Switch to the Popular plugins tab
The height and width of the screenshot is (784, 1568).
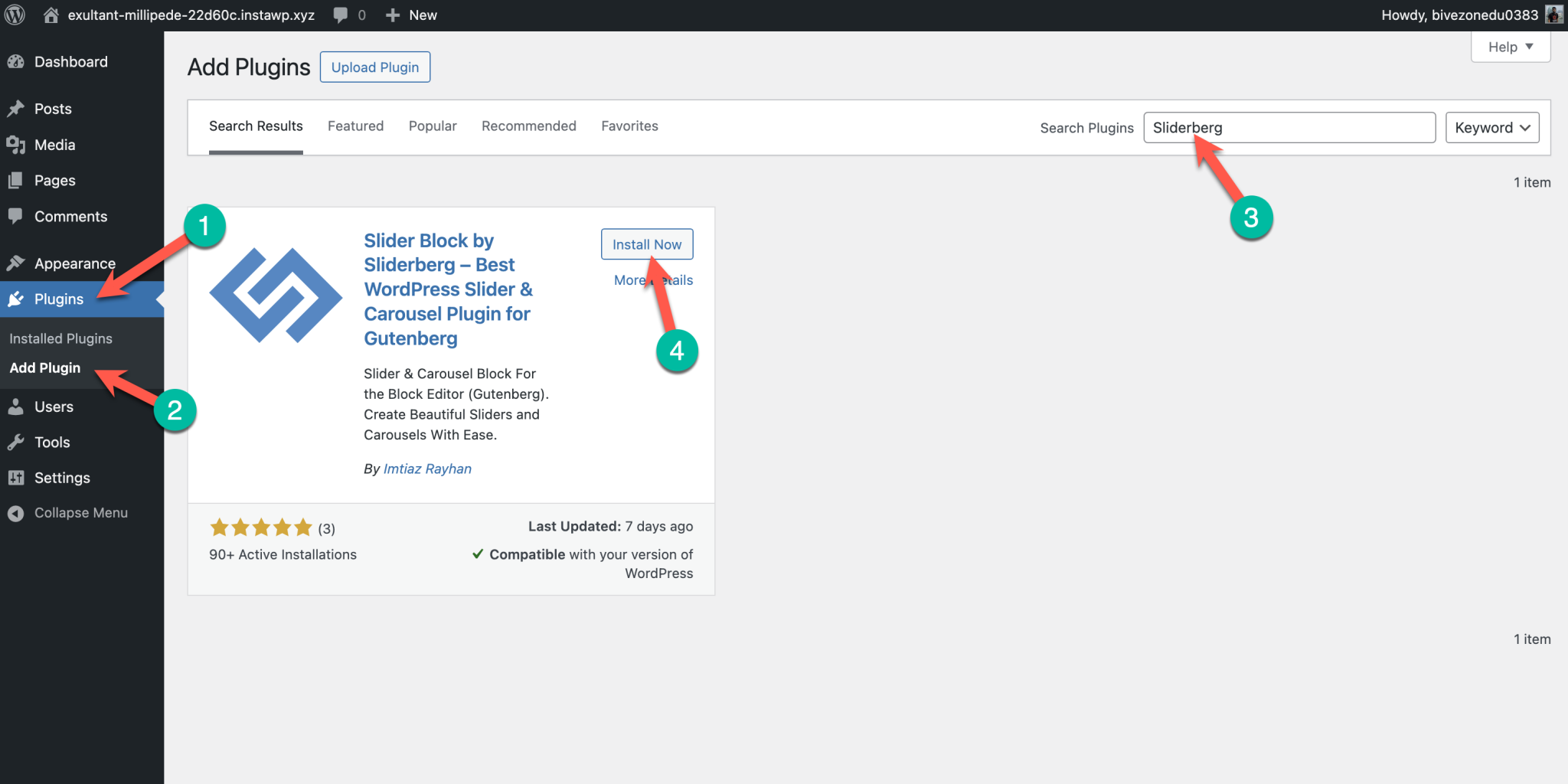432,126
